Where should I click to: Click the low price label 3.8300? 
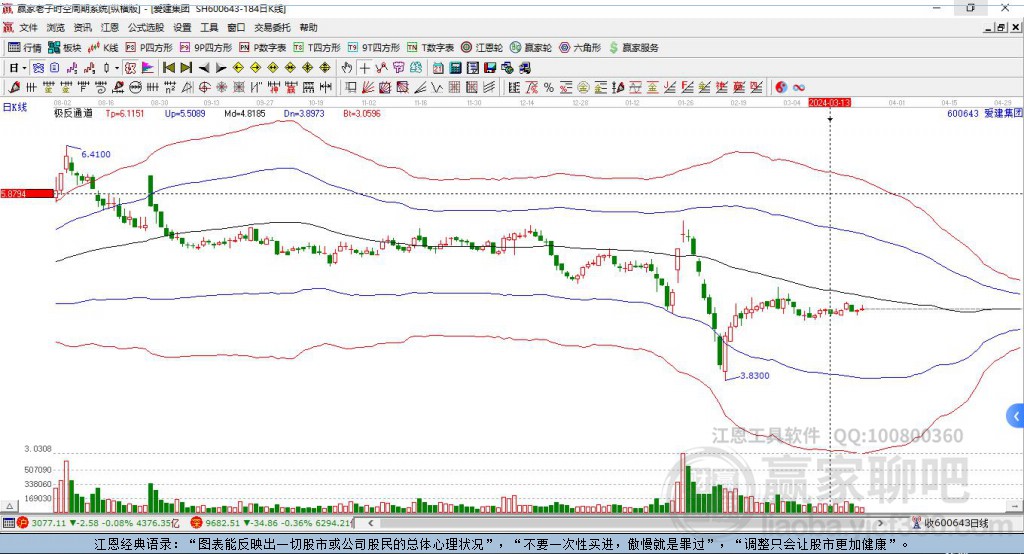[754, 376]
